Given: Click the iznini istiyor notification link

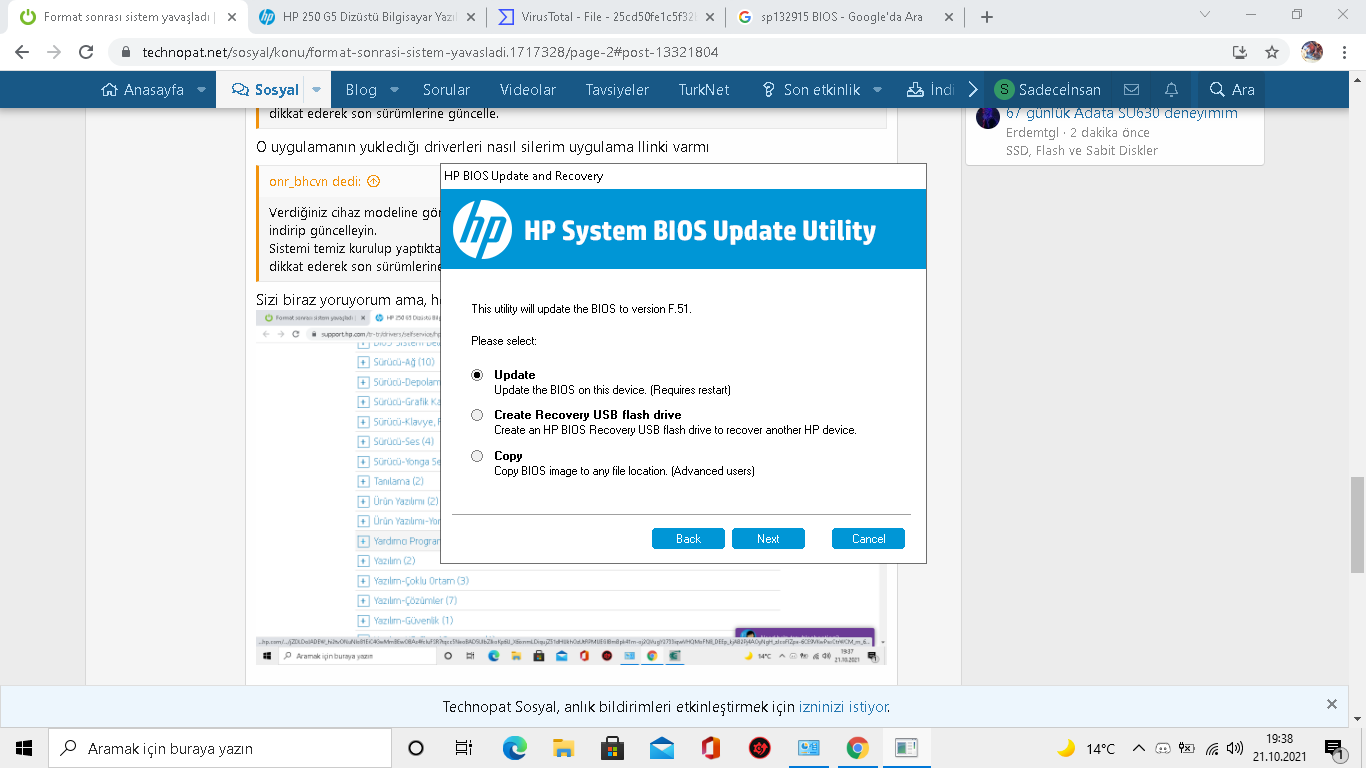Looking at the screenshot, I should coord(843,707).
